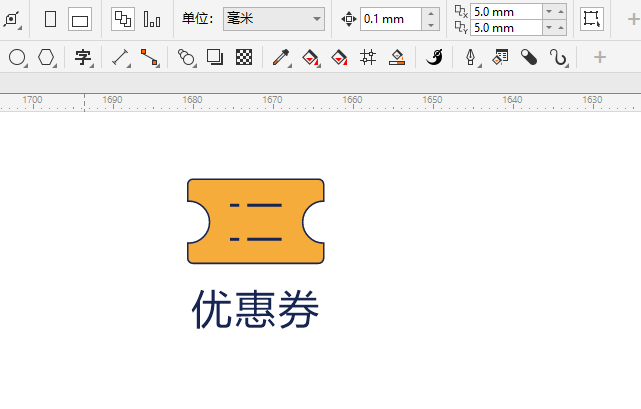641x409 pixels.
Task: Select the Text tool labeled 字
Action: [x=83, y=57]
